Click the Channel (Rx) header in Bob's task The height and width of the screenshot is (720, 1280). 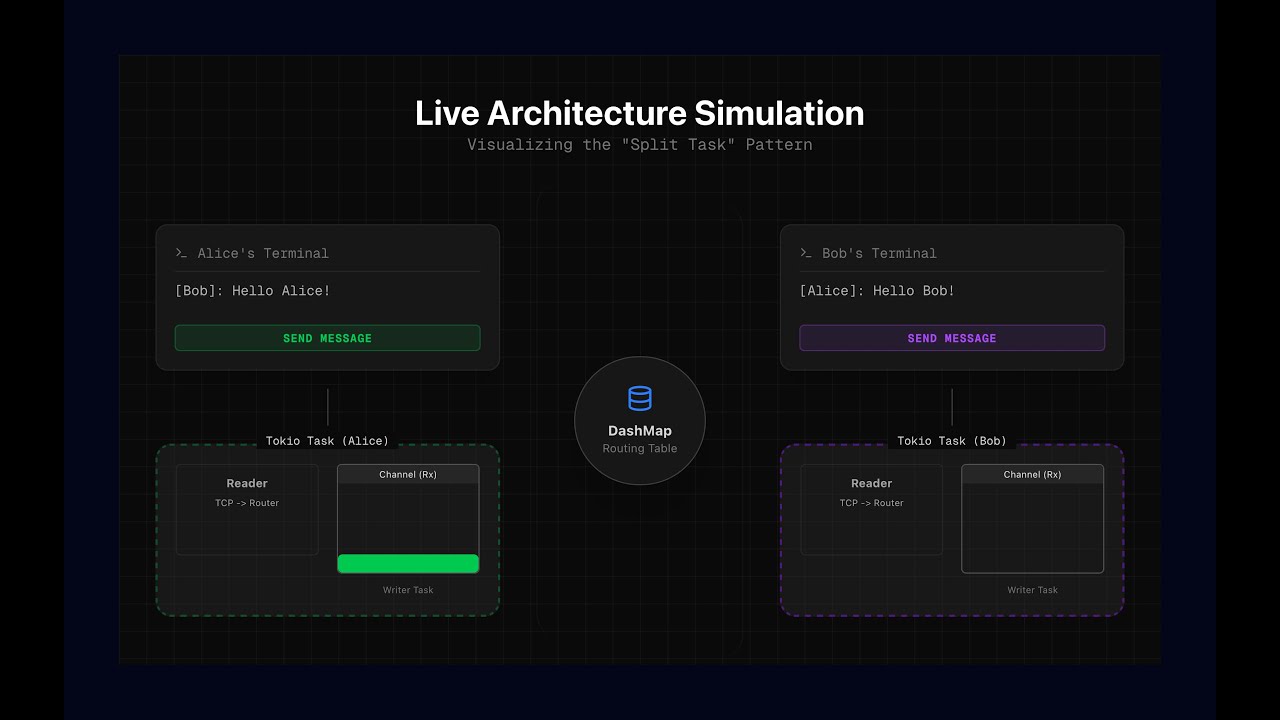[1033, 474]
